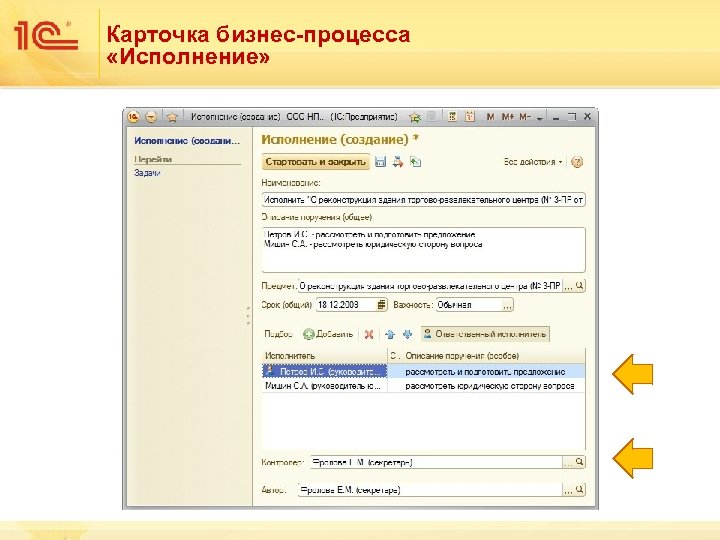Open help question mark icon
This screenshot has height=540, width=720.
pyautogui.click(x=577, y=162)
